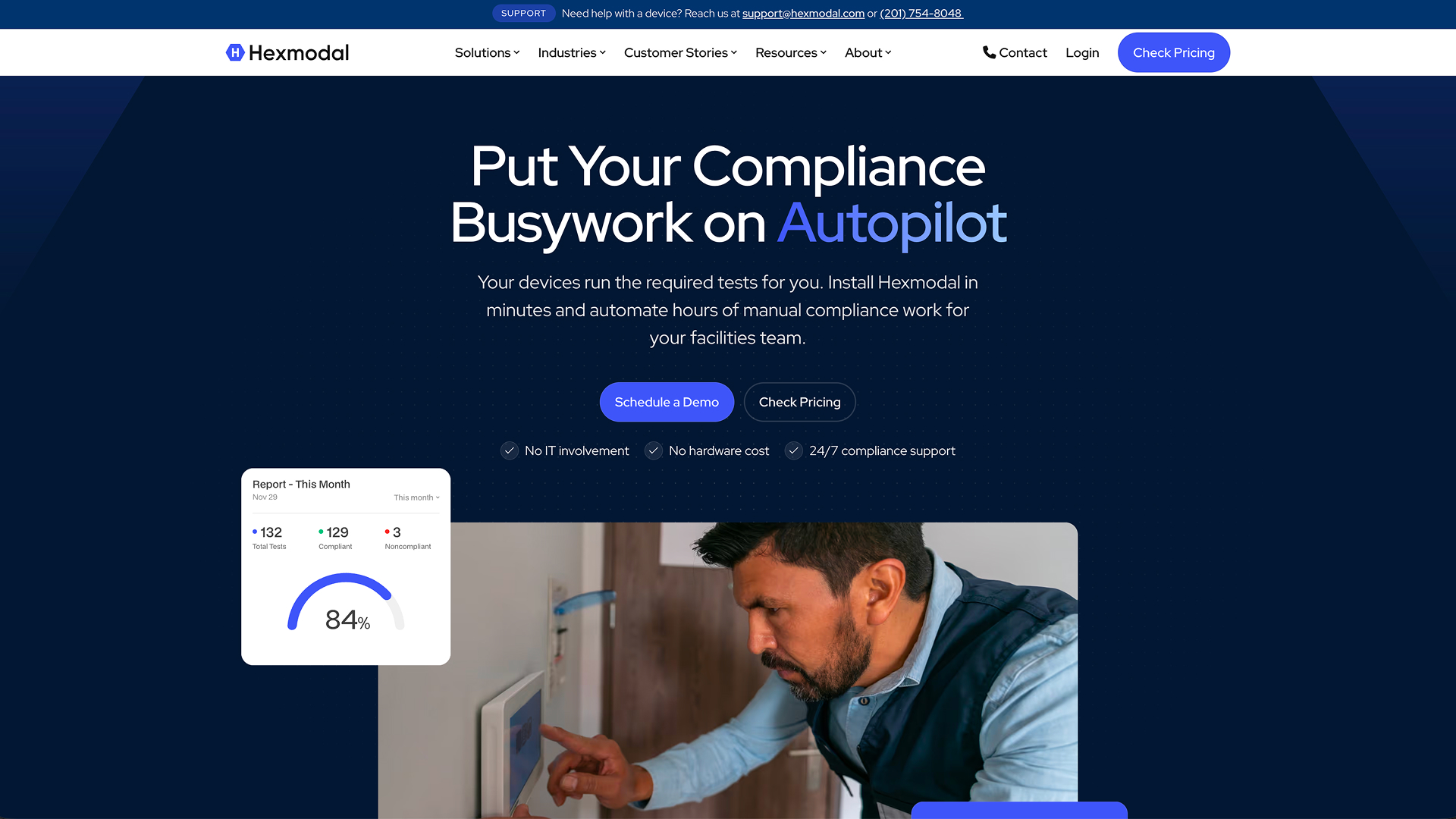Click the Contact link in header
Viewport: 1456px width, 819px height.
[1015, 52]
